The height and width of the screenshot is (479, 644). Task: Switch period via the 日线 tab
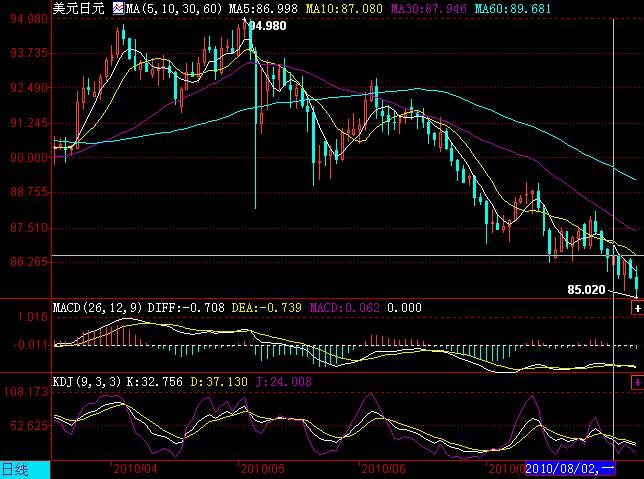point(25,470)
